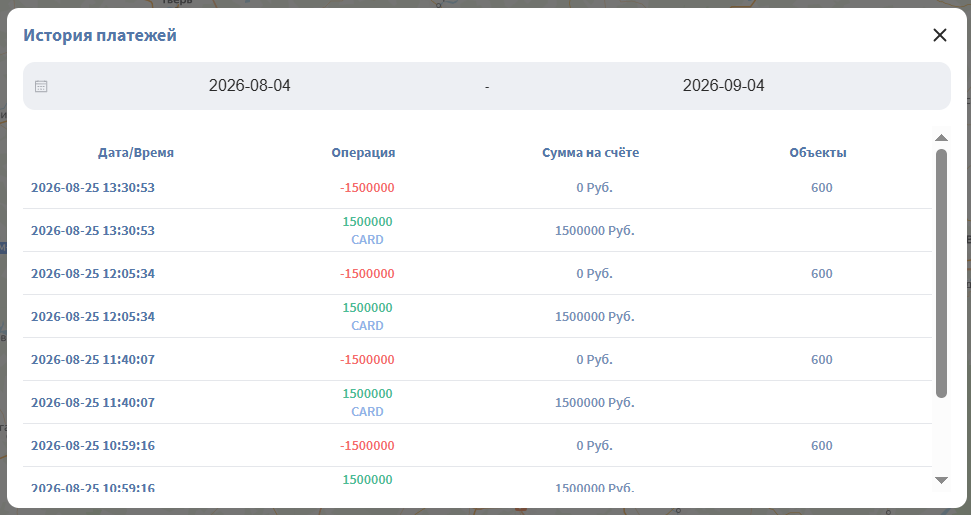Click 600 objects in the 10:59:16 row

[x=822, y=446]
